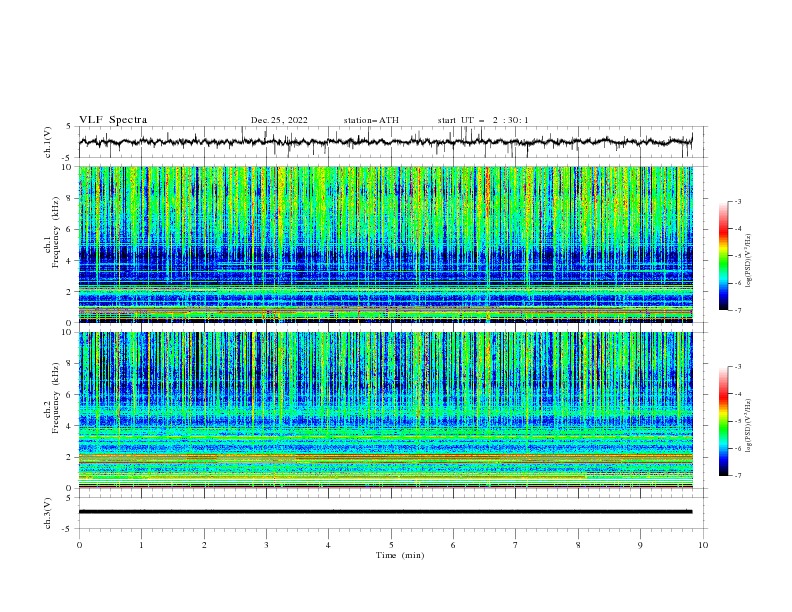Click the log(PSD) label beside ch.2 colorbar
The width and height of the screenshot is (792, 612).
click(x=749, y=426)
